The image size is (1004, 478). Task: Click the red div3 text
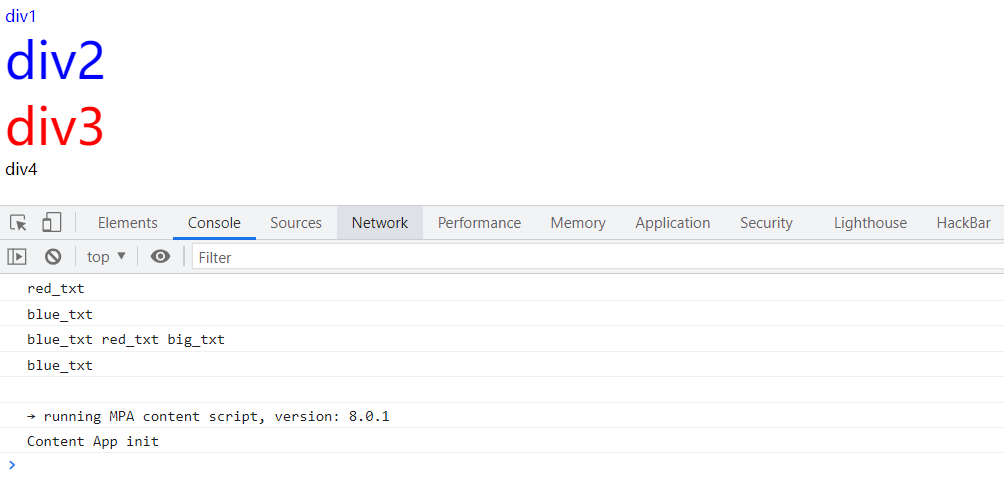pyautogui.click(x=55, y=126)
